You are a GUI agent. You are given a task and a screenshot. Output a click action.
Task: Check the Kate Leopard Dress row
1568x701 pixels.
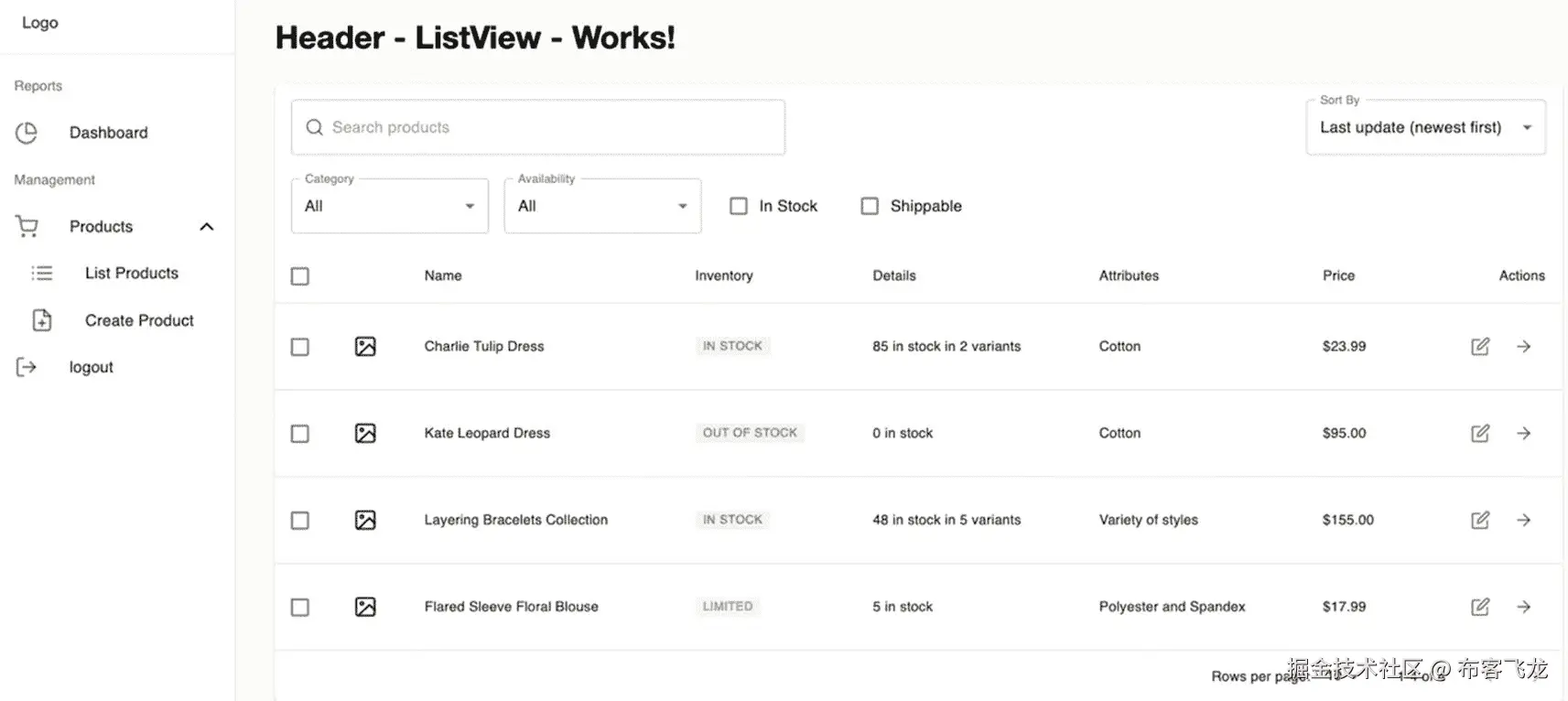tap(299, 433)
